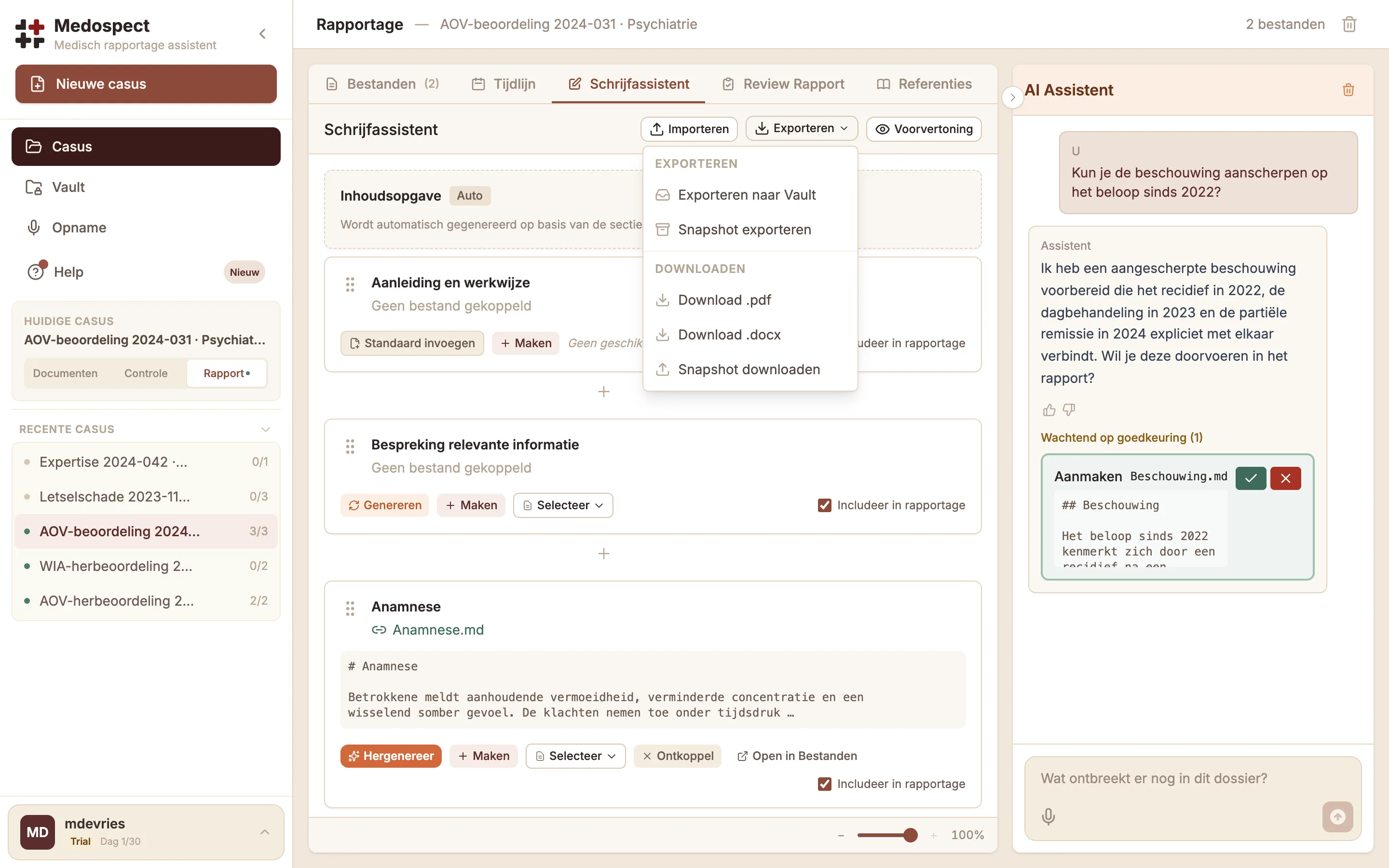Clear AI Assistent chat with trash icon
This screenshot has height=868, width=1389.
pyautogui.click(x=1348, y=90)
